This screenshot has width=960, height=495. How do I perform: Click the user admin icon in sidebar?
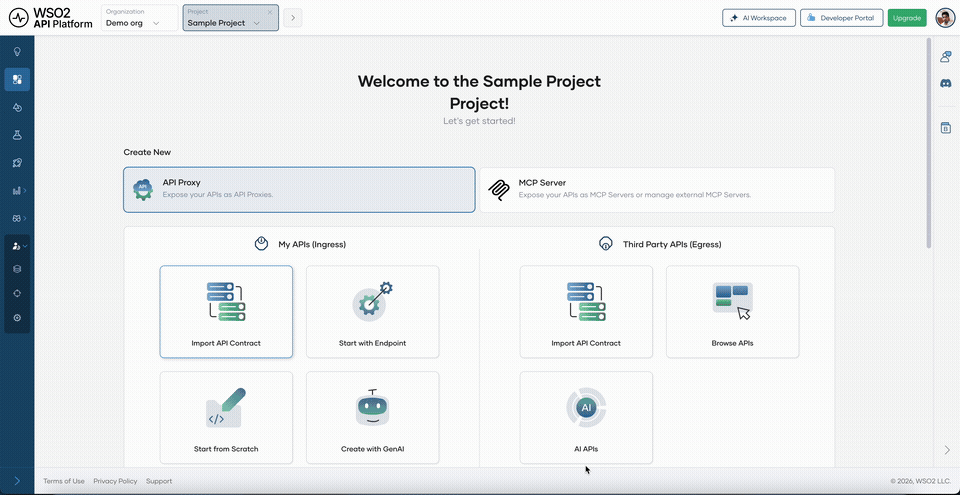click(x=17, y=246)
